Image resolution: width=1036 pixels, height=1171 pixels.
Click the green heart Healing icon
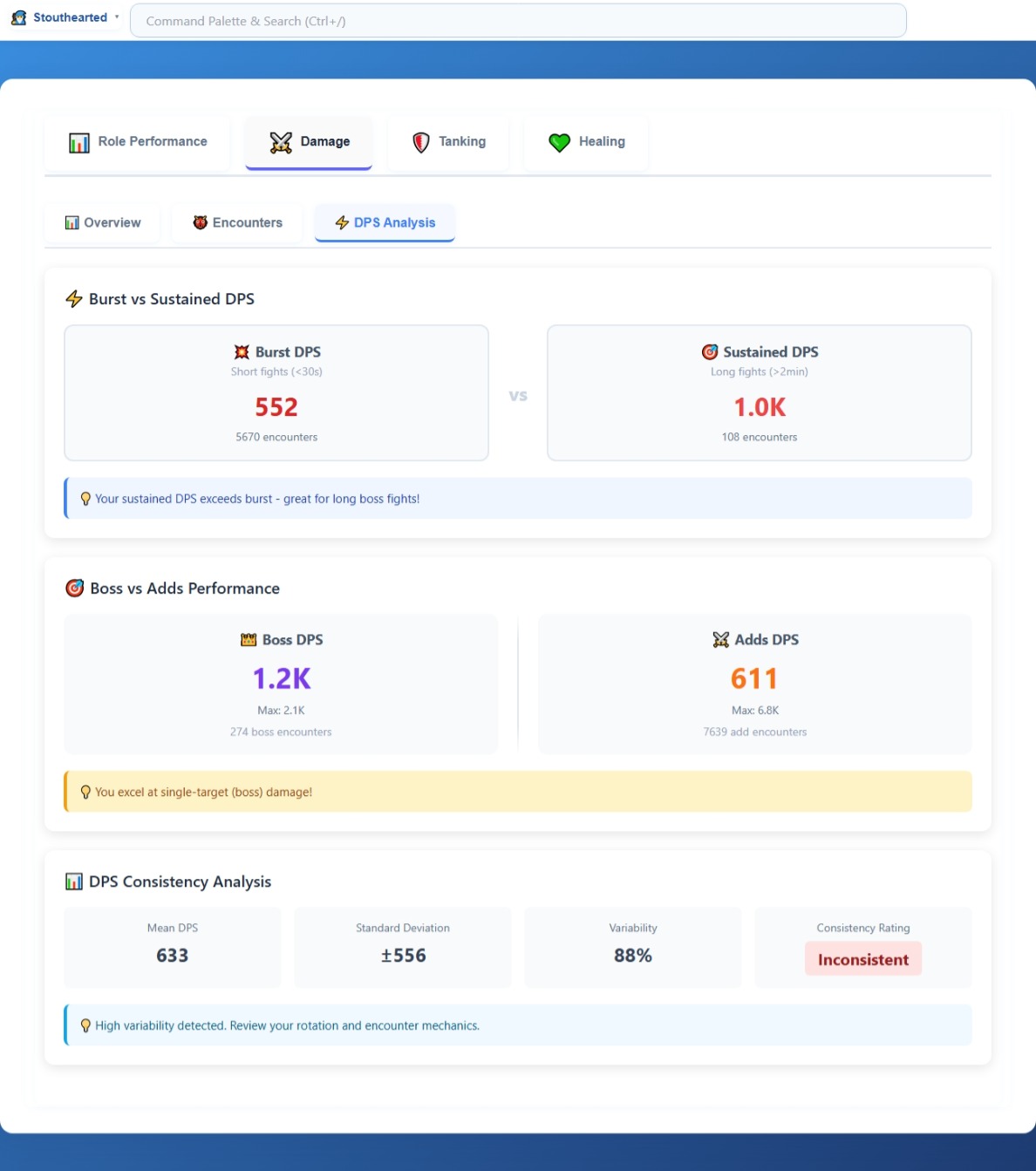(559, 142)
